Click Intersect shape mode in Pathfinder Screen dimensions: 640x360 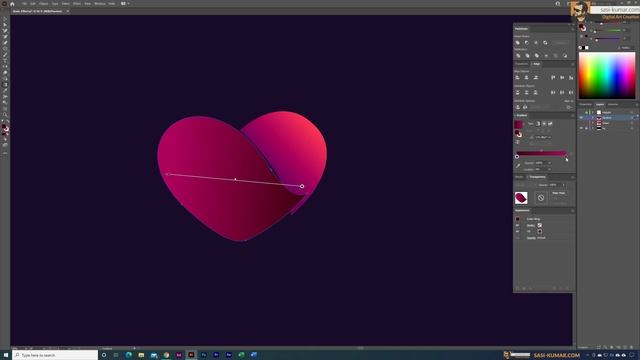pos(536,42)
